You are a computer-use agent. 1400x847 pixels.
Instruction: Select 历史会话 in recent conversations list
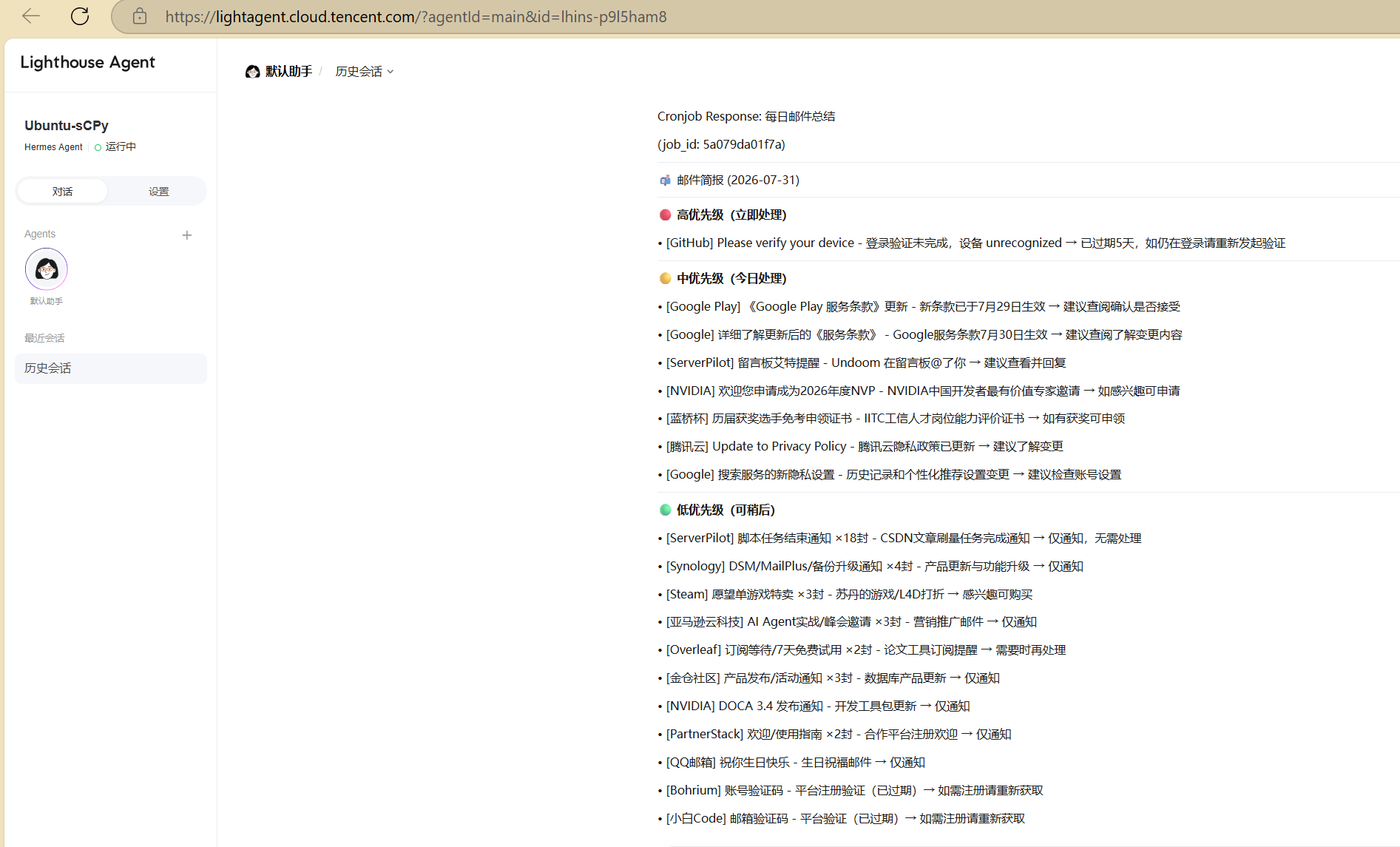click(x=111, y=368)
